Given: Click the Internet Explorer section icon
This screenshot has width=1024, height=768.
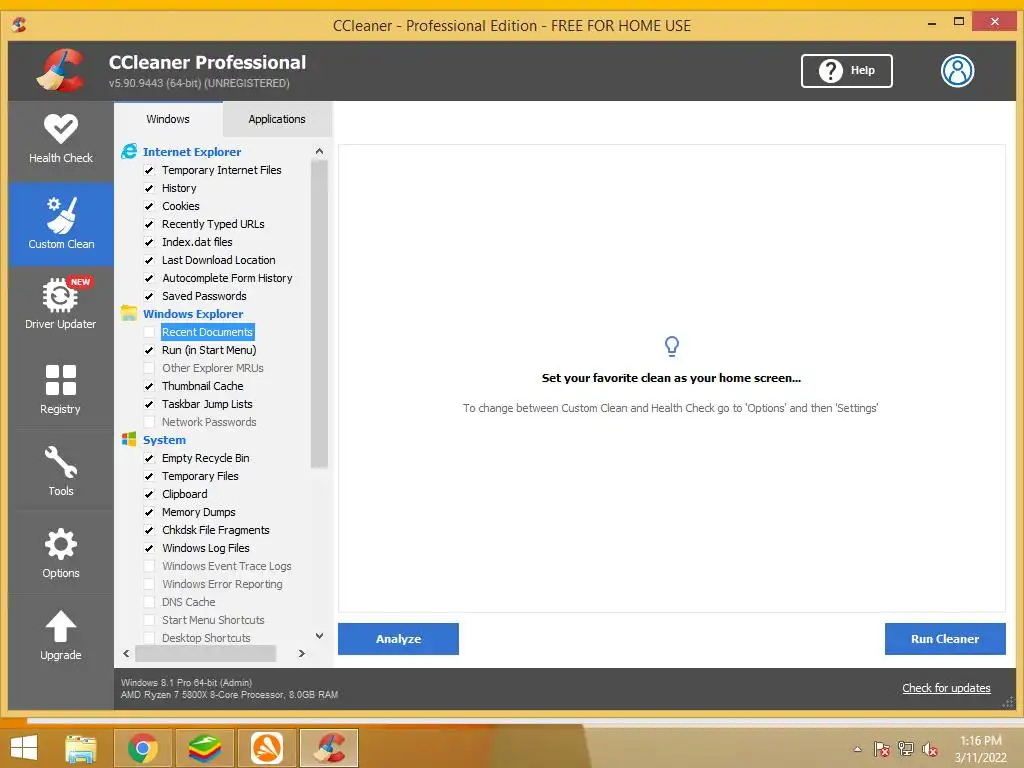Looking at the screenshot, I should coord(129,152).
